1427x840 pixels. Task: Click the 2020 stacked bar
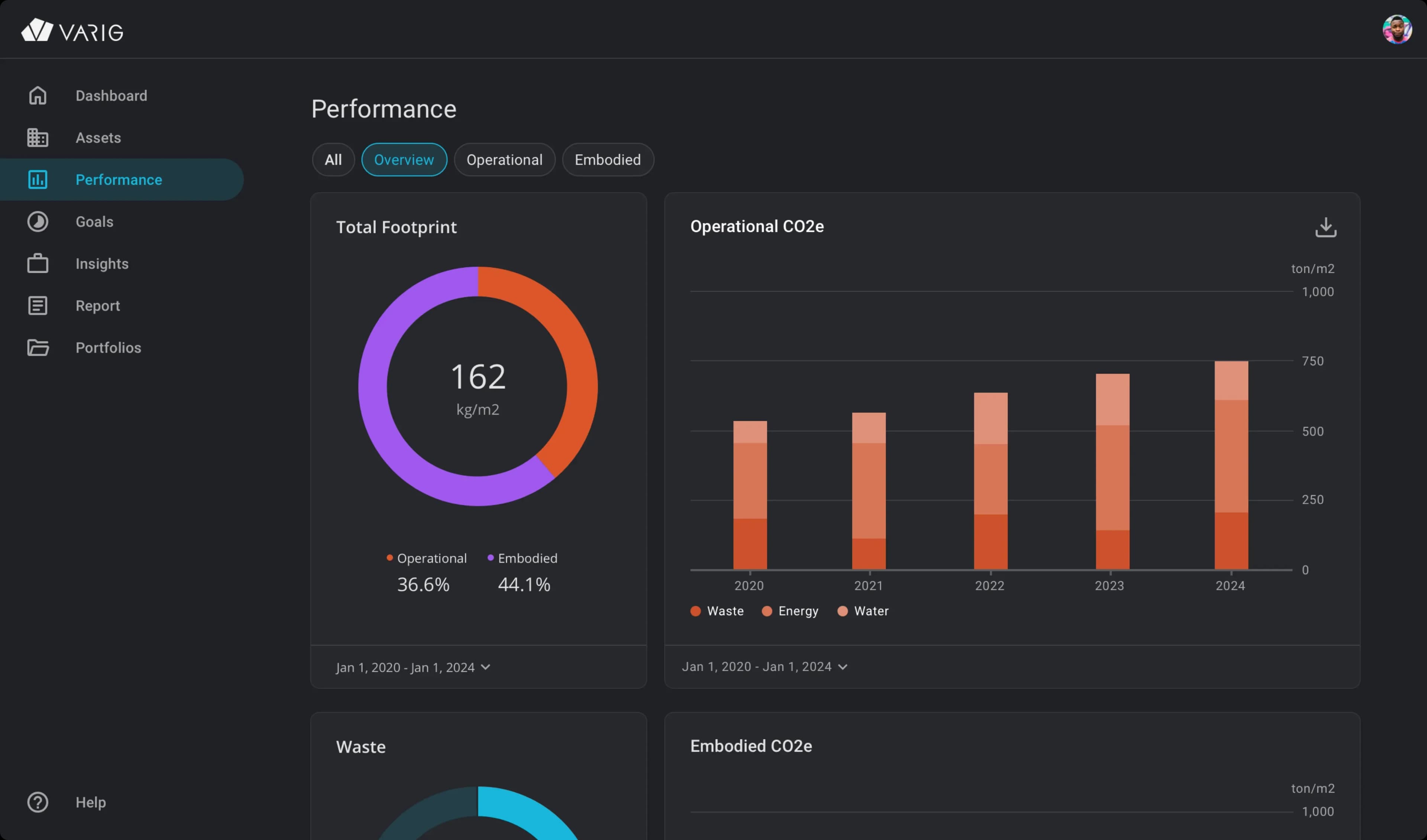(750, 495)
